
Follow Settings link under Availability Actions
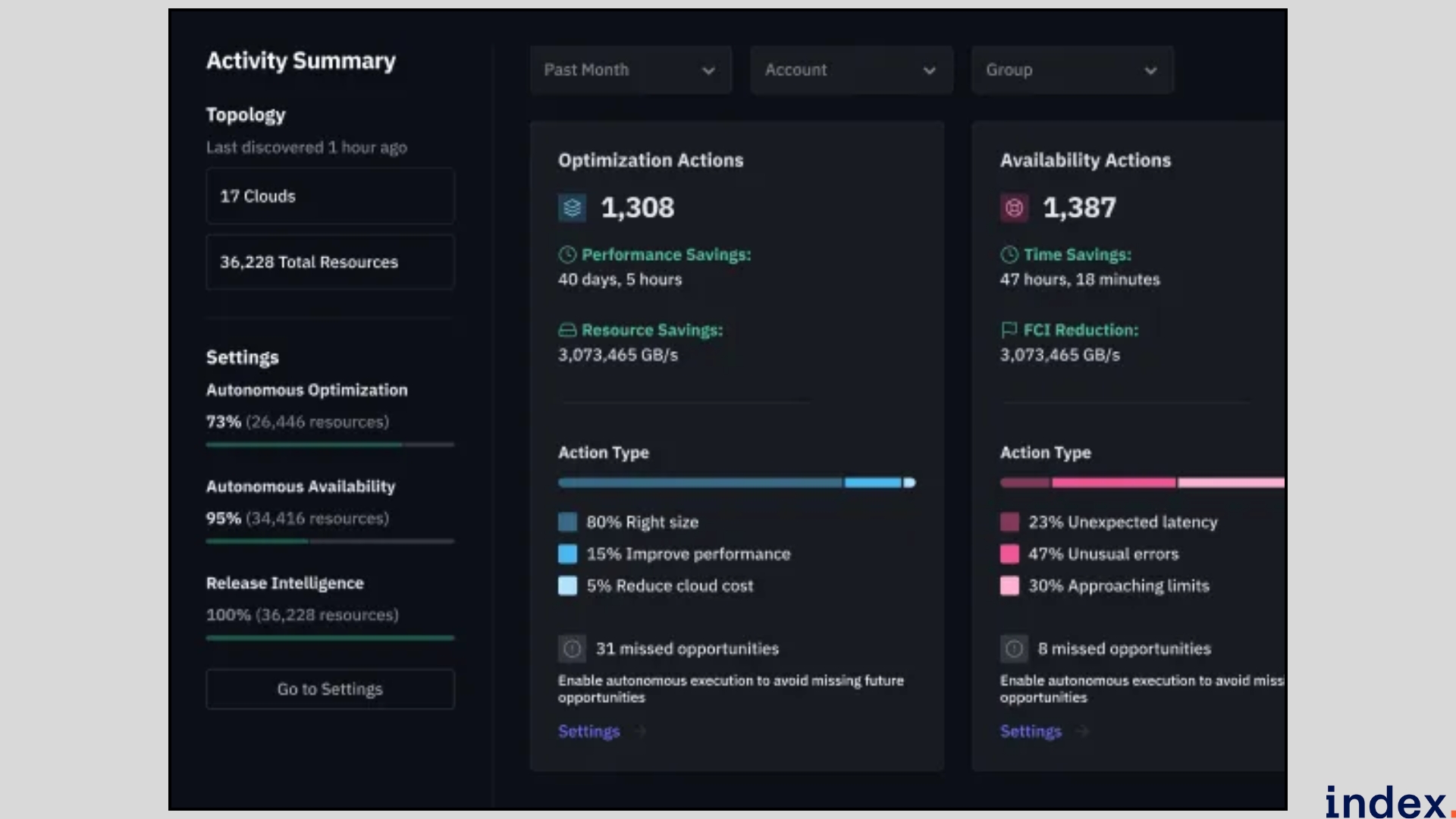pos(1031,731)
